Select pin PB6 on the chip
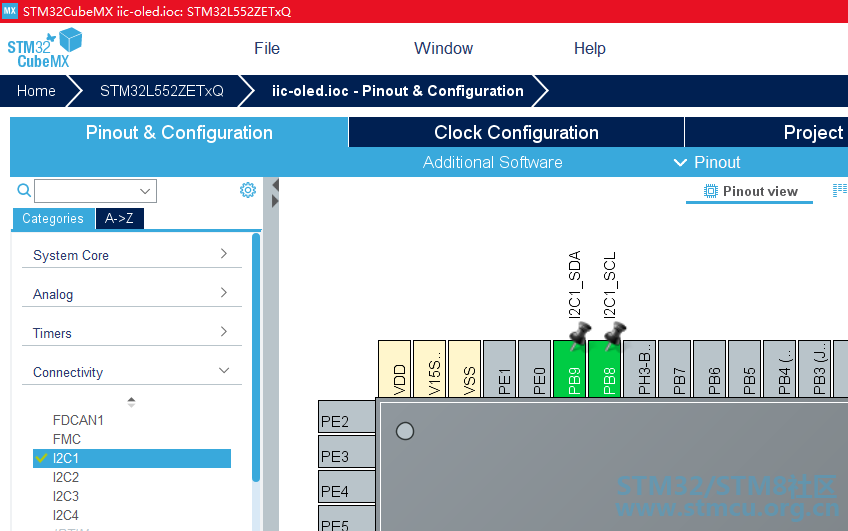Viewport: 848px width, 531px height. pos(709,369)
